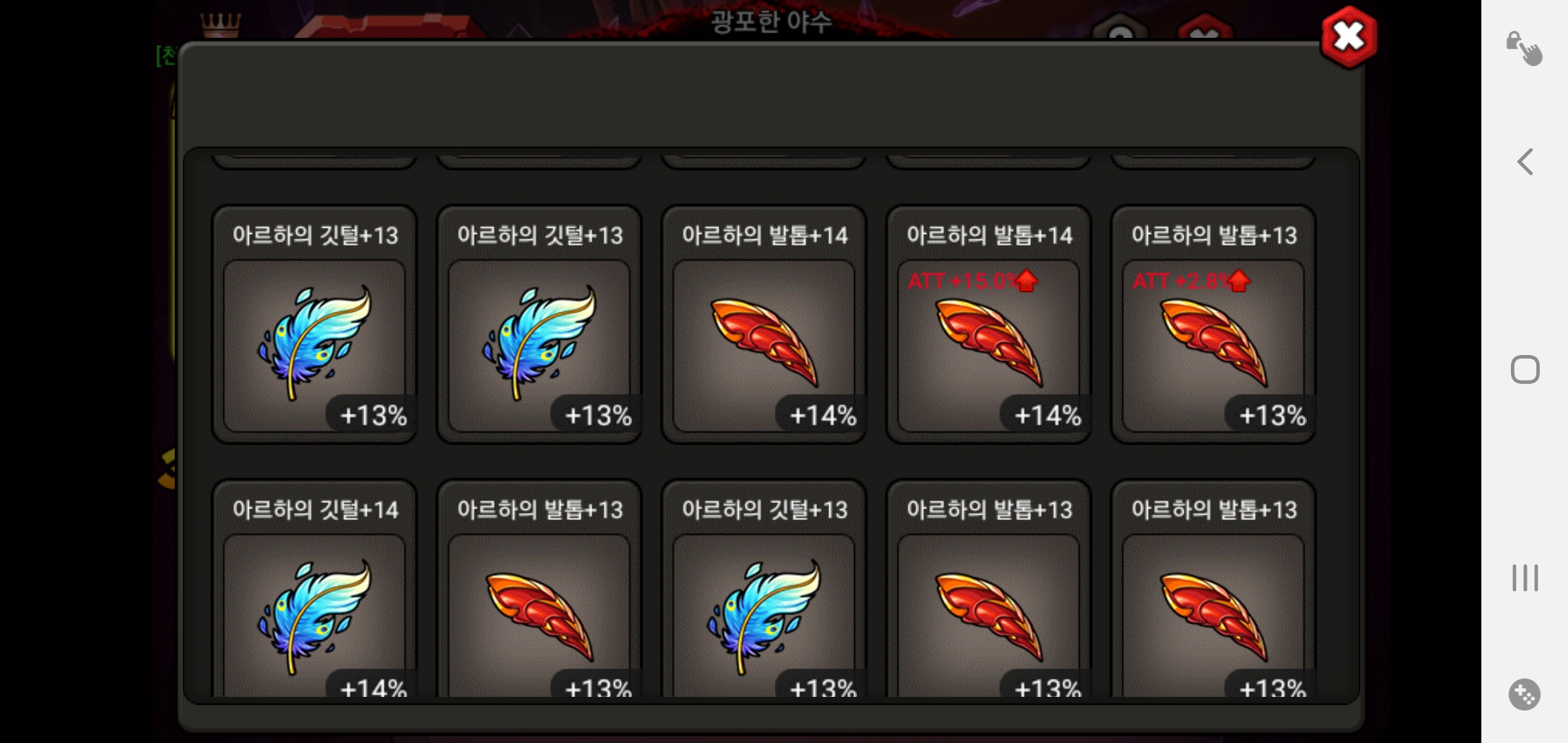
Task: Select red claw +14 without ATT label
Action: 764,324
